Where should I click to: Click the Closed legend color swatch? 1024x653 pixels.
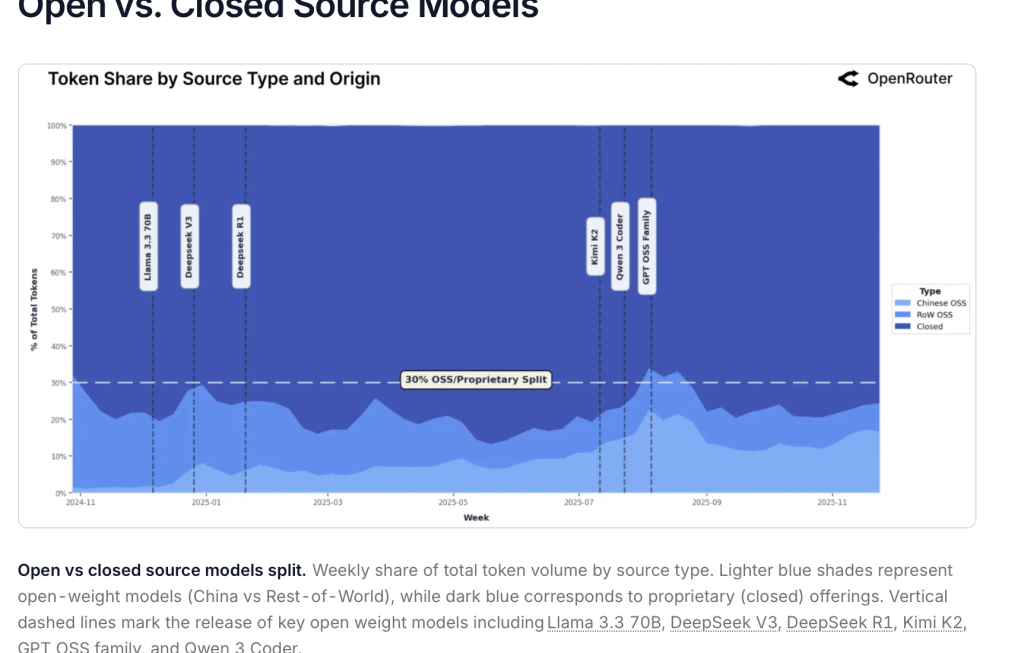click(x=903, y=327)
